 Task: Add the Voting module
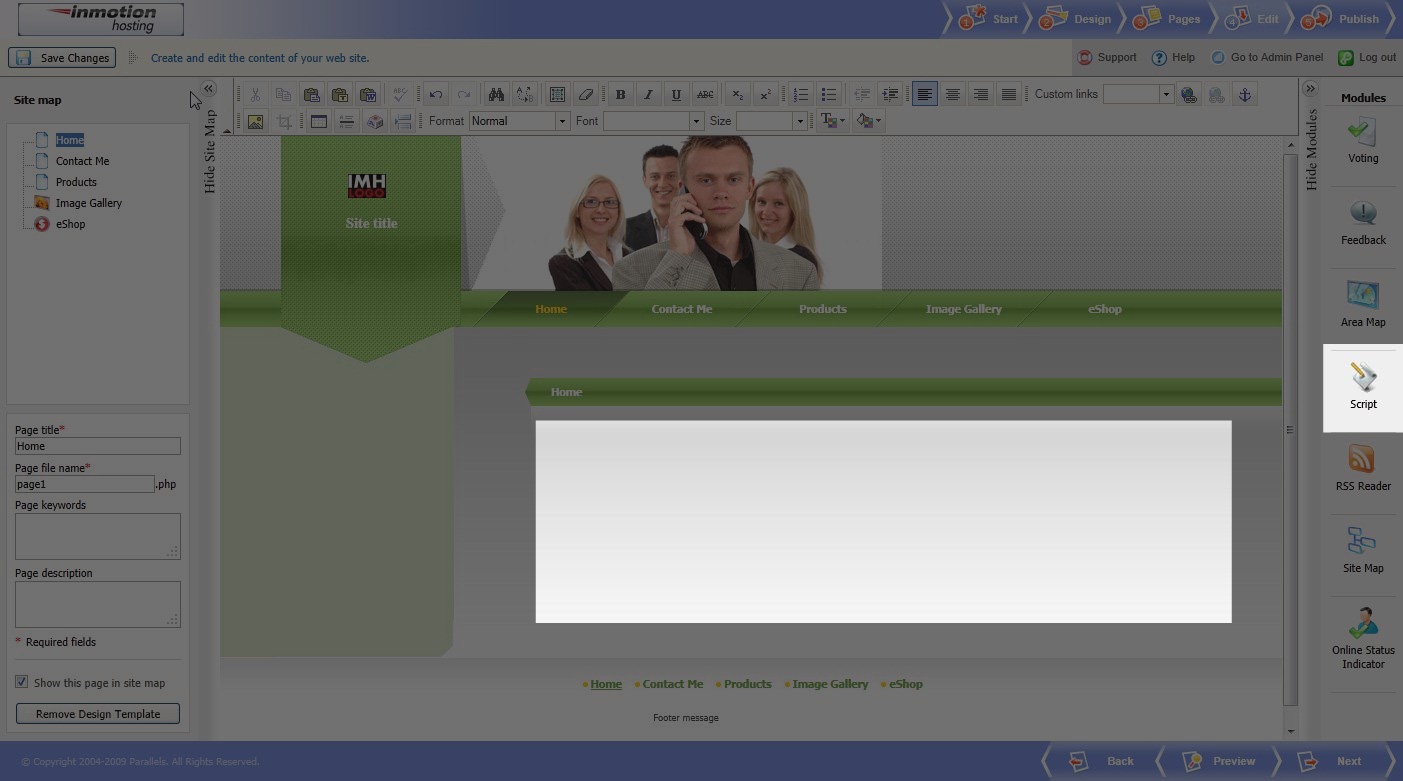tap(1363, 139)
